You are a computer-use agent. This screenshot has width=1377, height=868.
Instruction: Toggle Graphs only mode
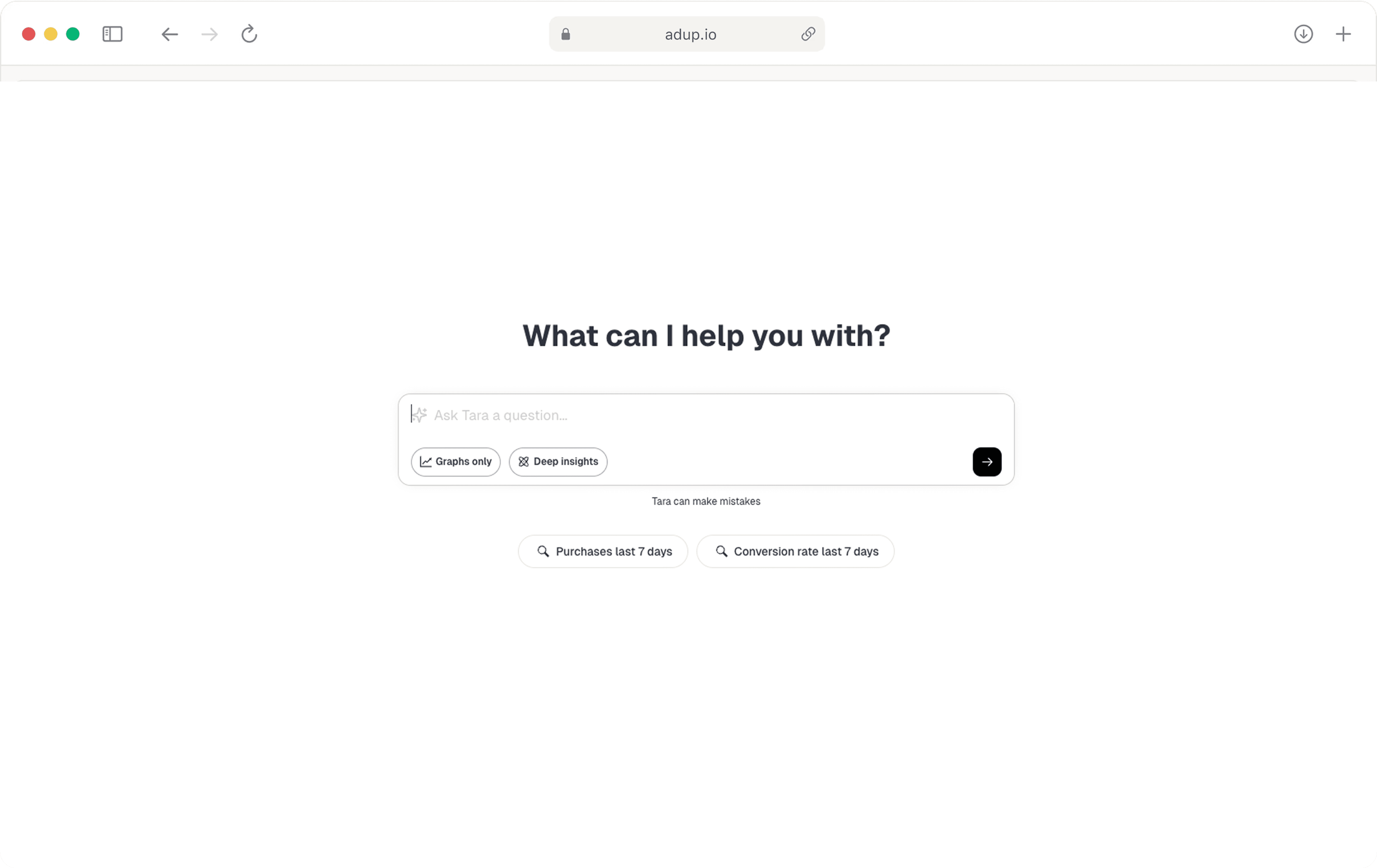click(456, 462)
